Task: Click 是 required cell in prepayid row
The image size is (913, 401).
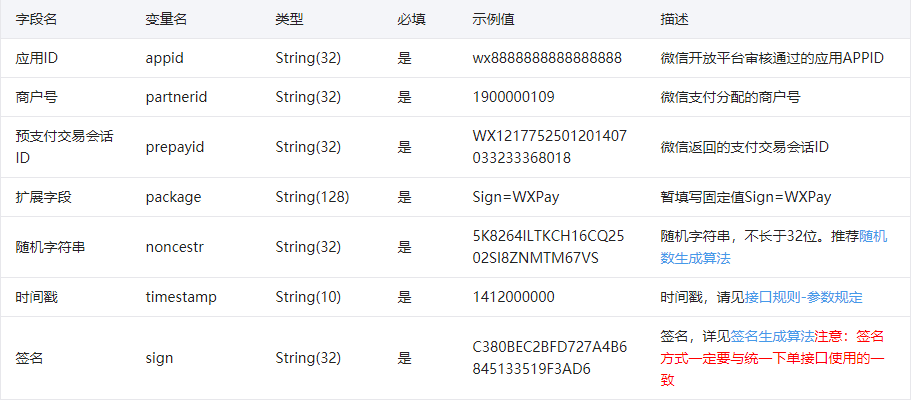Action: tap(405, 147)
